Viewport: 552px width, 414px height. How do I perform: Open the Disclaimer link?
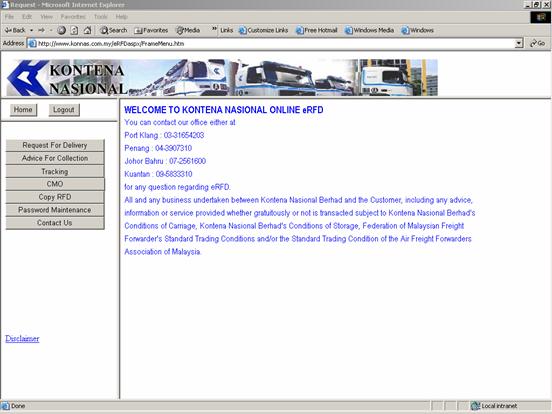point(22,339)
